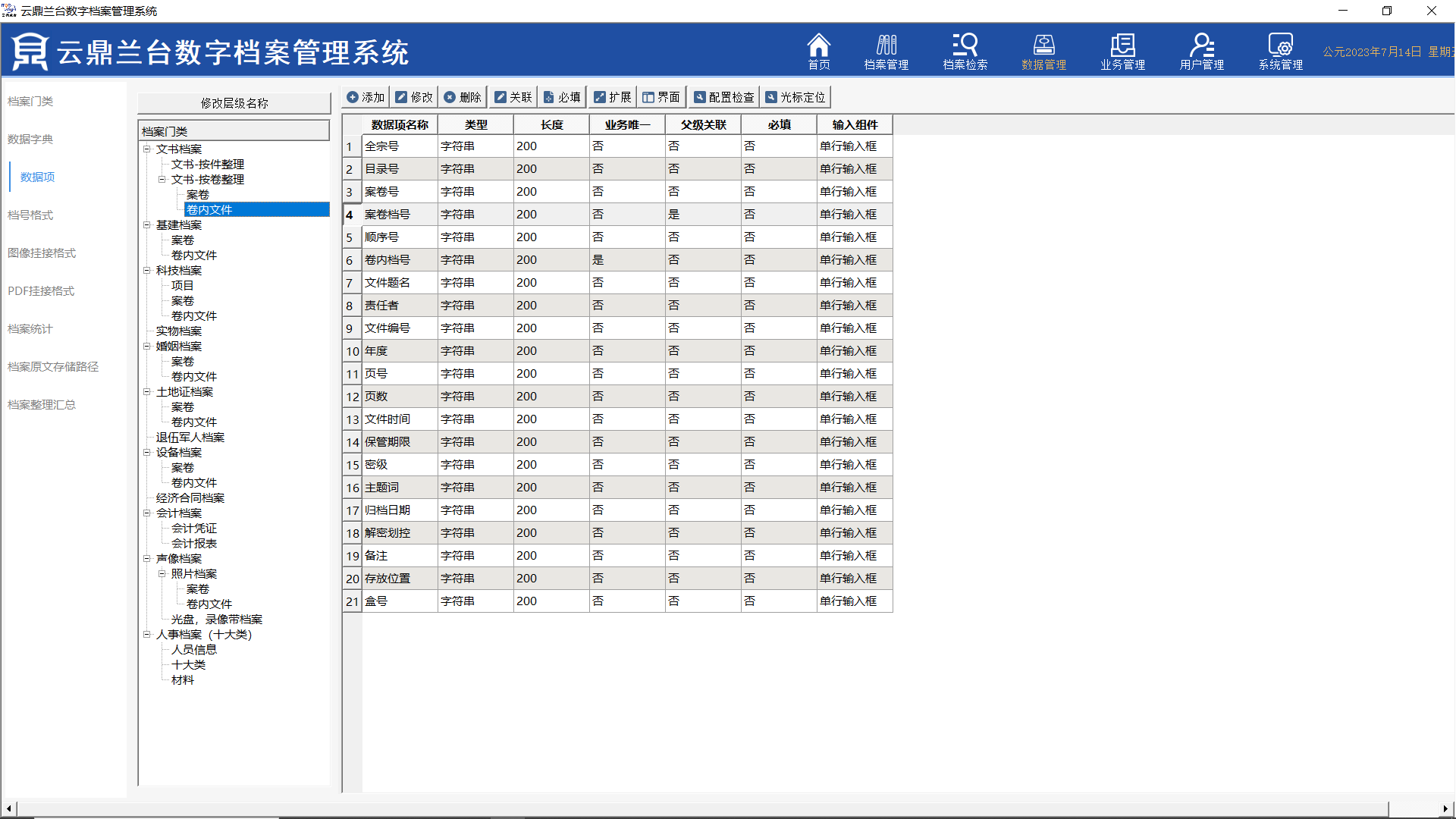This screenshot has height=819, width=1456.
Task: Collapse the 科技档案 tree node
Action: point(147,270)
